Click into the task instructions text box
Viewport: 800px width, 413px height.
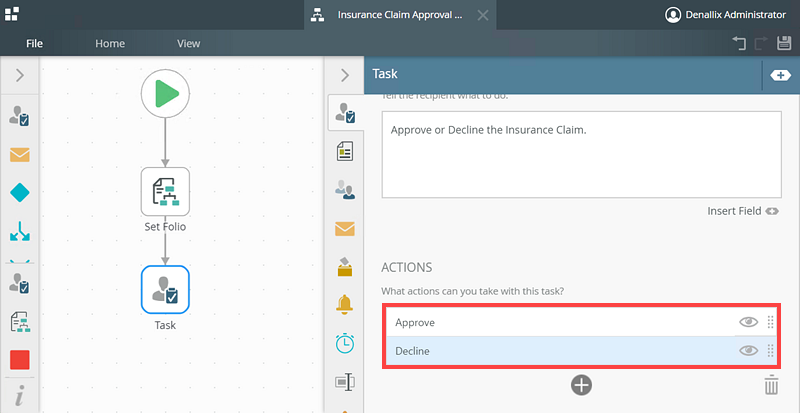(x=580, y=155)
